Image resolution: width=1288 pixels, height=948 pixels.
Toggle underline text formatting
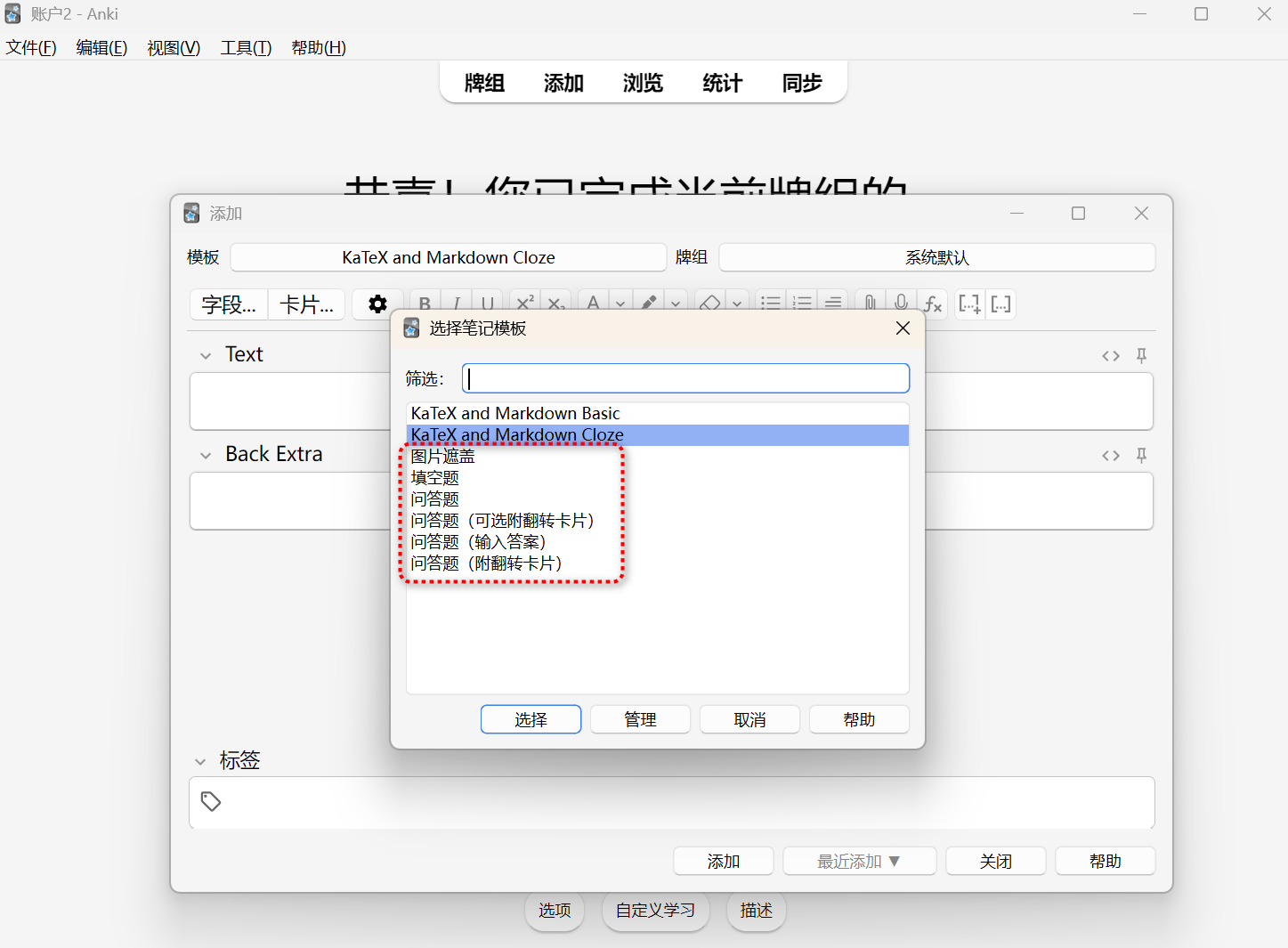(x=488, y=304)
